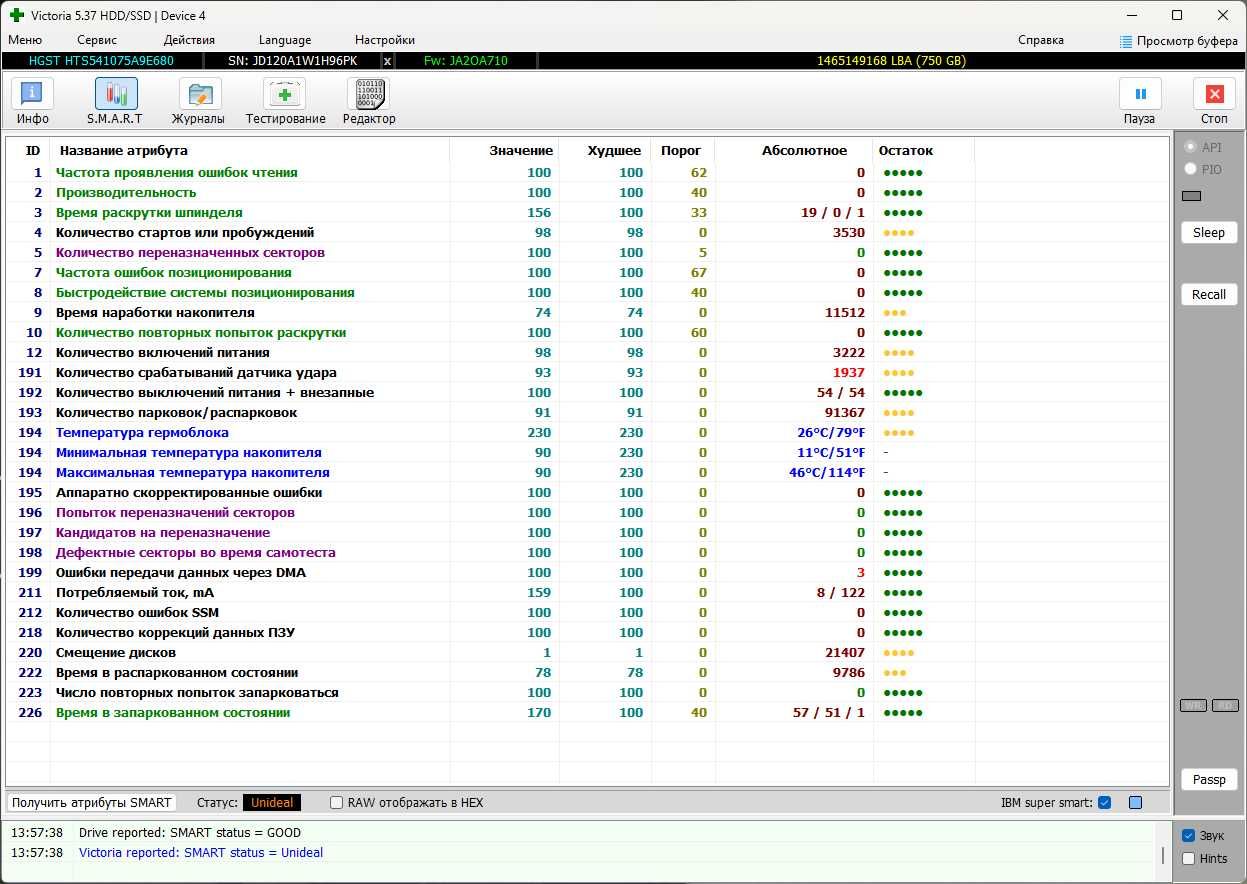Toggle the IBM super smart checkbox

(1104, 802)
